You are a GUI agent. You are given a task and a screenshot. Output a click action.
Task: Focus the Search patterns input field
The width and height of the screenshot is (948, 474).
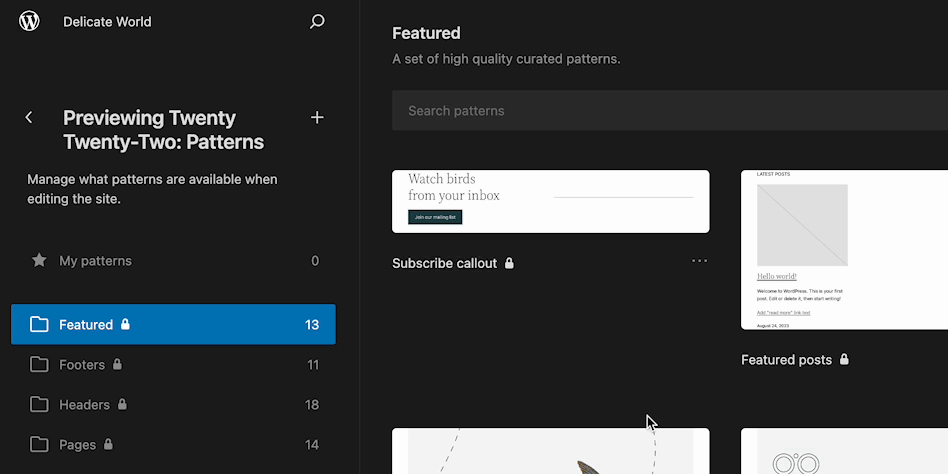(660, 111)
